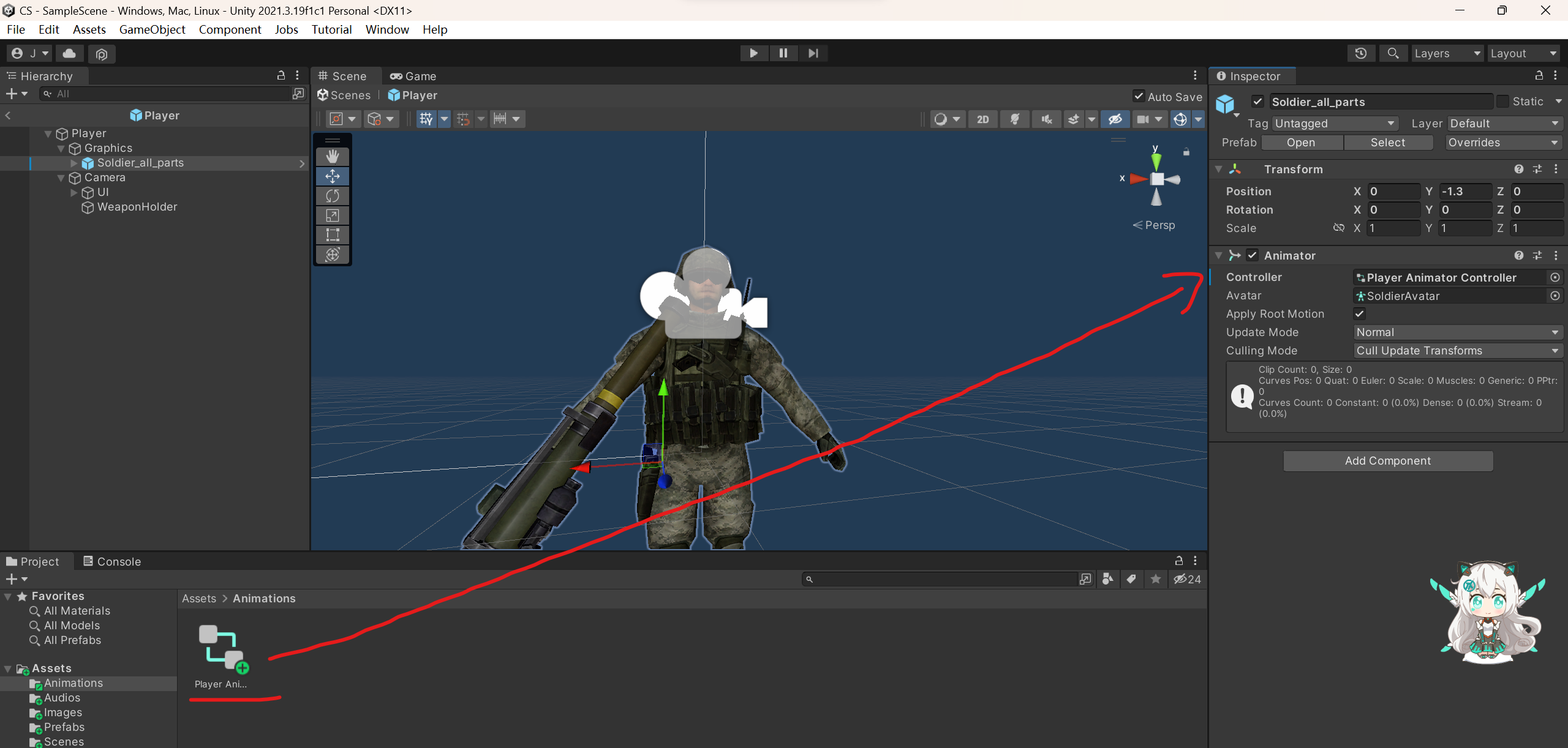1568x748 pixels.
Task: Toggle the Static checkbox
Action: (x=1503, y=102)
